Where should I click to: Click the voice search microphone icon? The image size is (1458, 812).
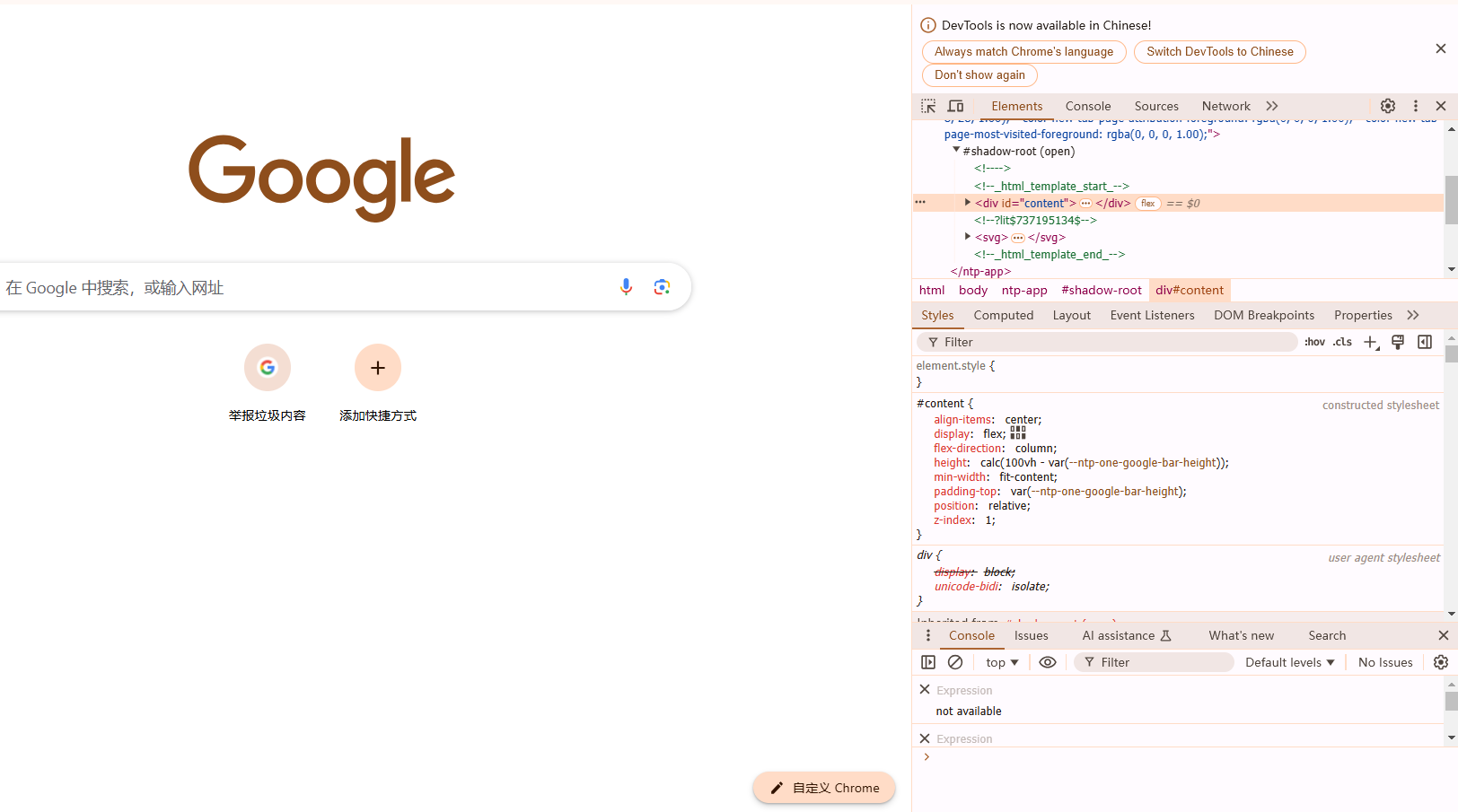pyautogui.click(x=627, y=287)
